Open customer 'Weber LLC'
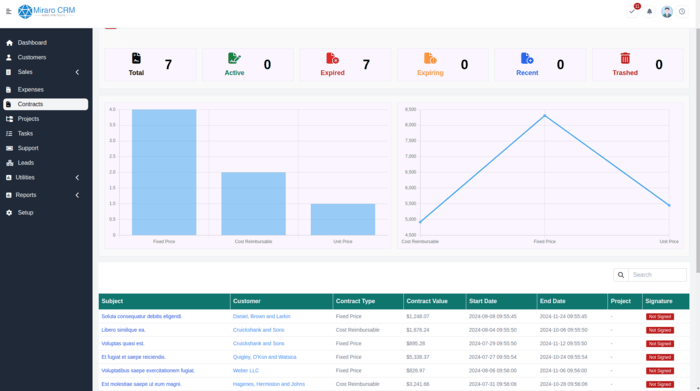Screen dimensions: 700x391 pyautogui.click(x=246, y=370)
